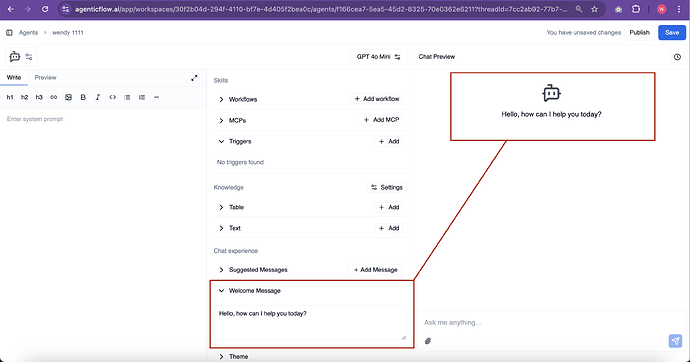This screenshot has width=690, height=362.
Task: Click 'You have unsaved changes' notice
Action: pos(584,33)
